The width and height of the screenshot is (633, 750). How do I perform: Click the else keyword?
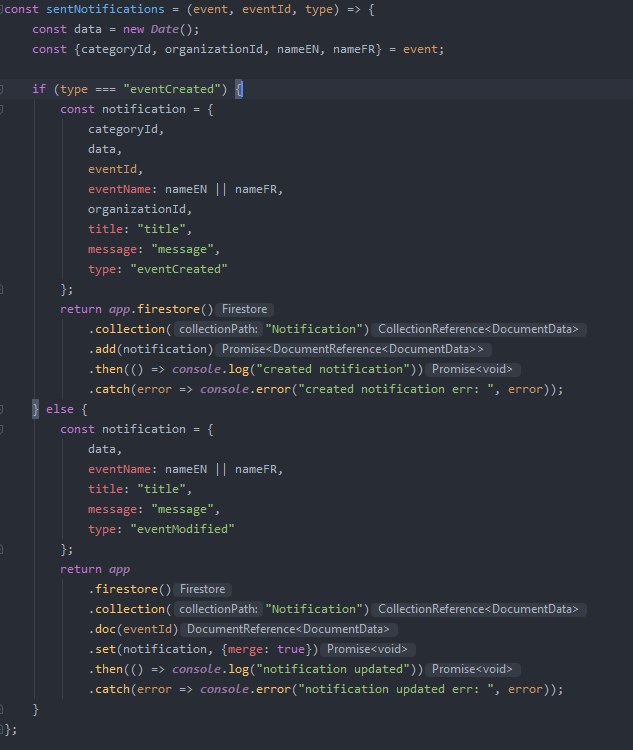click(59, 409)
